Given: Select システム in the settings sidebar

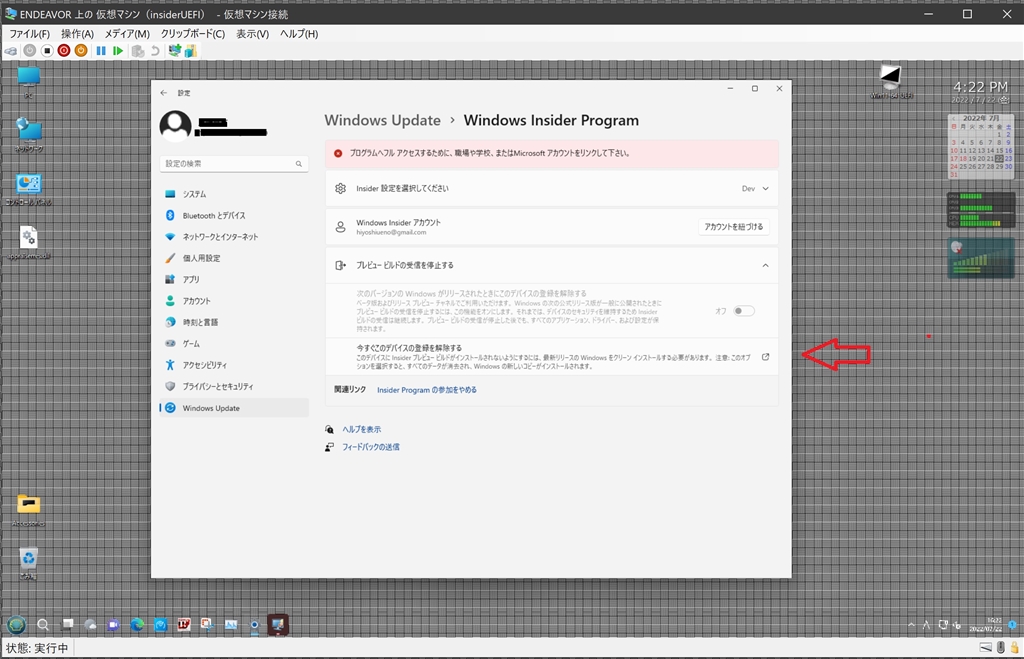Looking at the screenshot, I should pyautogui.click(x=234, y=194).
